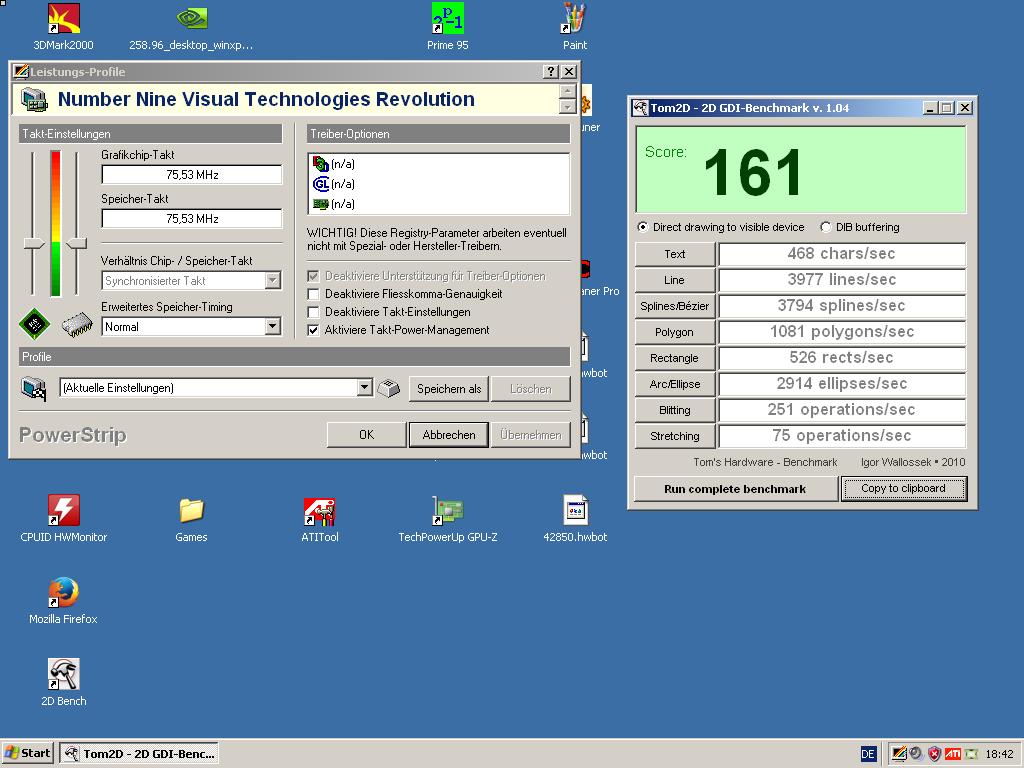Click the keyboard hotkey icon beside profile dropdown
1024x768 pixels.
[x=389, y=388]
